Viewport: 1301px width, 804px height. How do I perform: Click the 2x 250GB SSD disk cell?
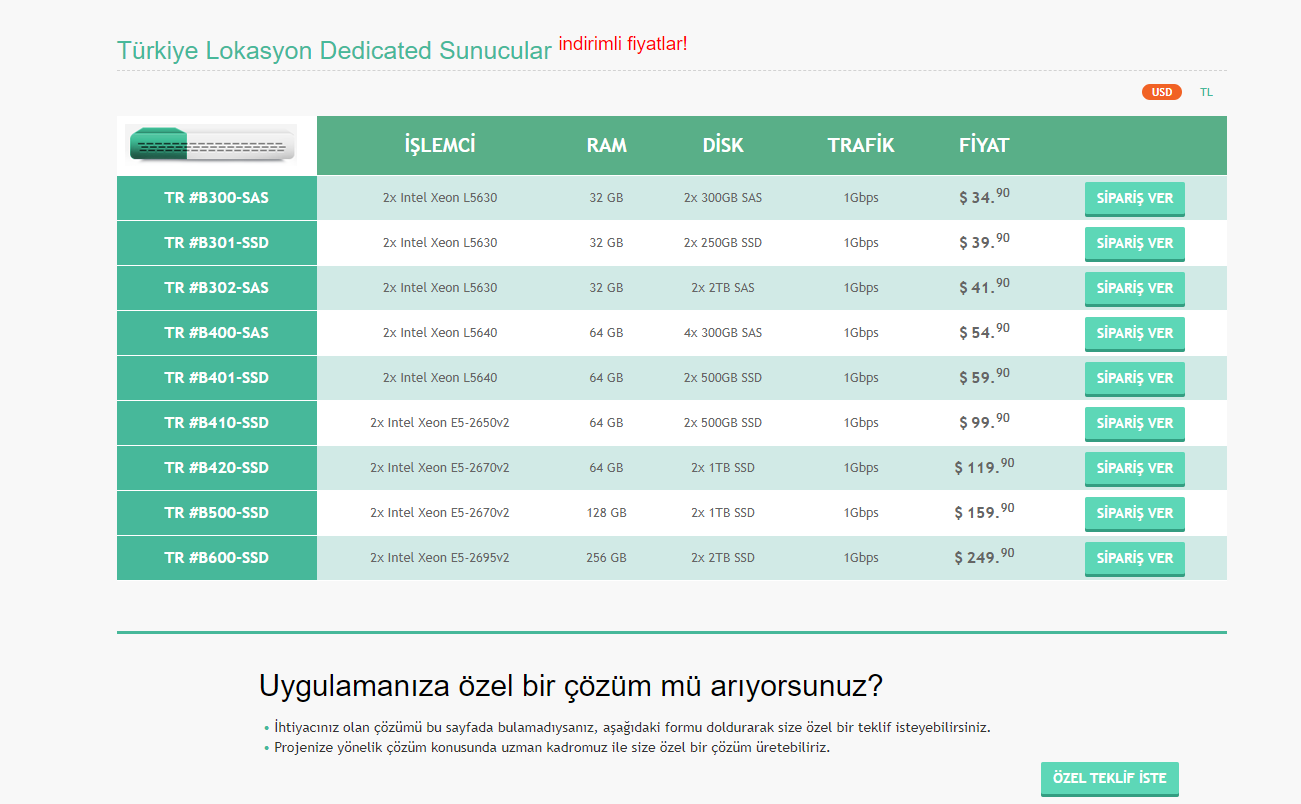[723, 243]
